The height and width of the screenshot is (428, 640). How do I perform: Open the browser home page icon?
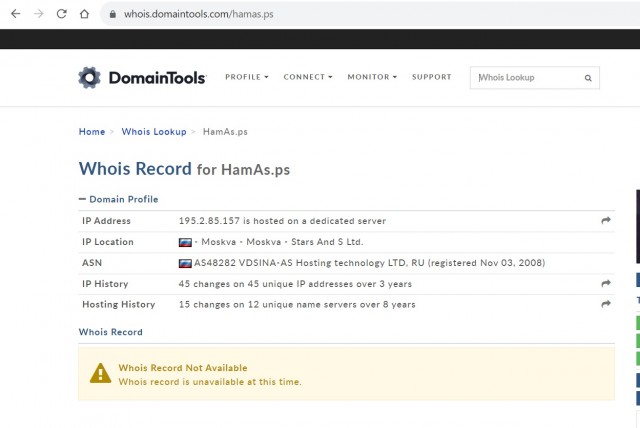tap(84, 14)
